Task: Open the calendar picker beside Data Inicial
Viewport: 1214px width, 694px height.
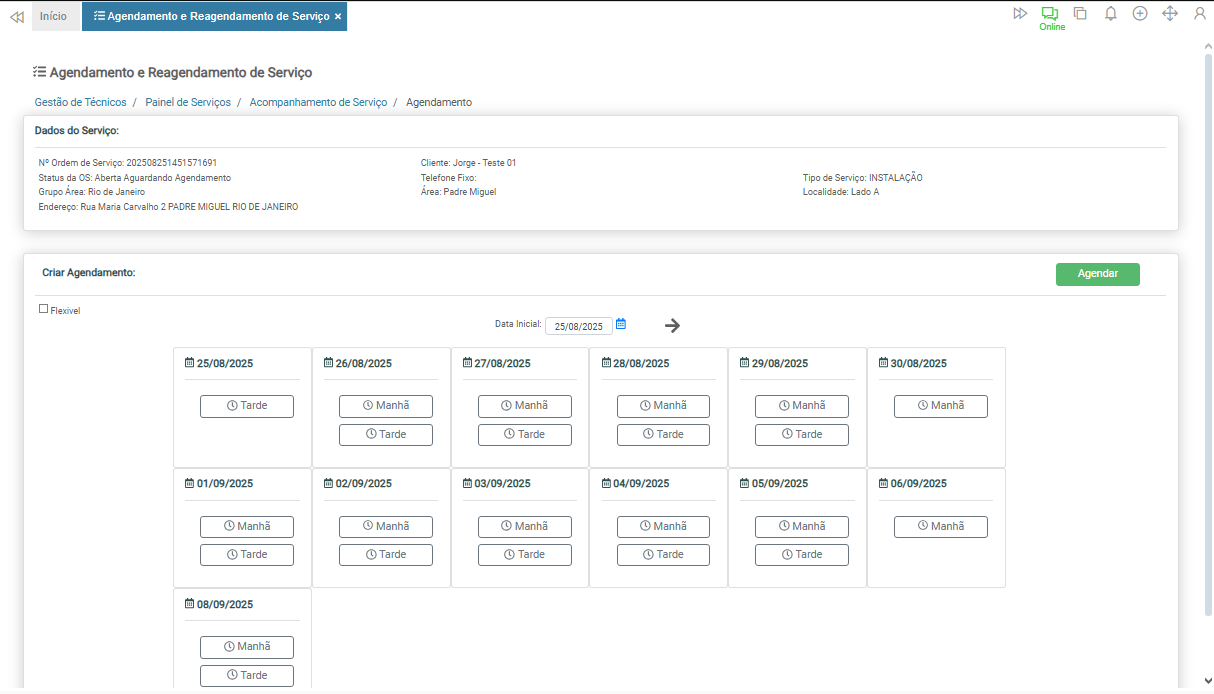Action: [621, 324]
